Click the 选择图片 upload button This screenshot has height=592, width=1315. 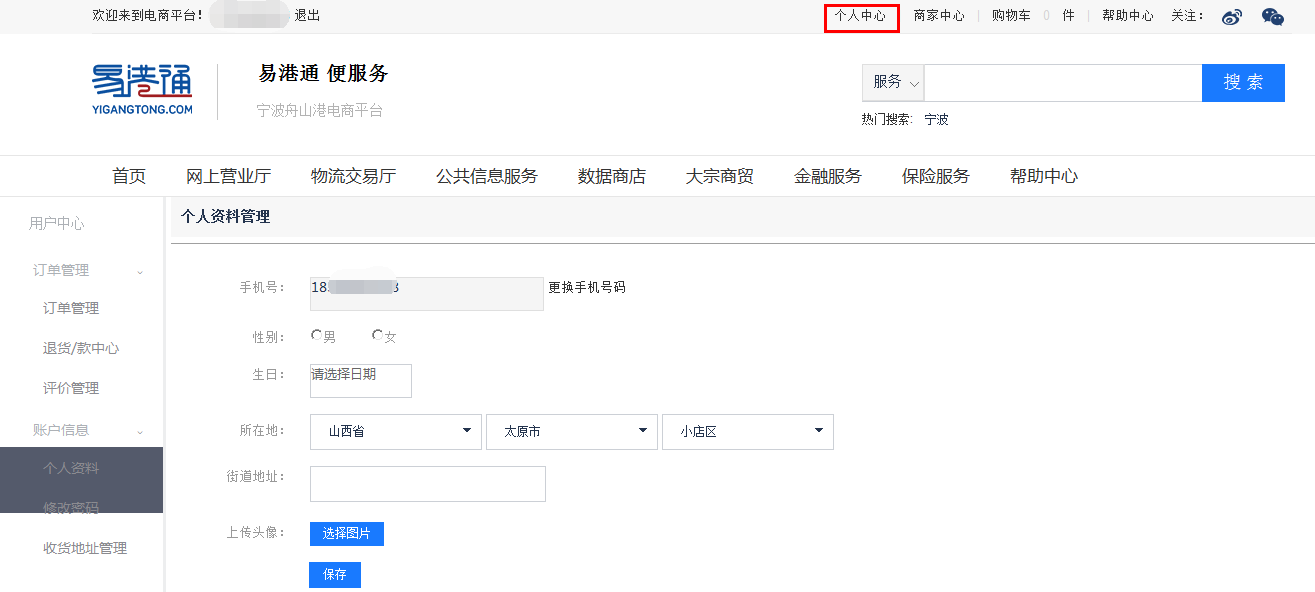pos(346,534)
